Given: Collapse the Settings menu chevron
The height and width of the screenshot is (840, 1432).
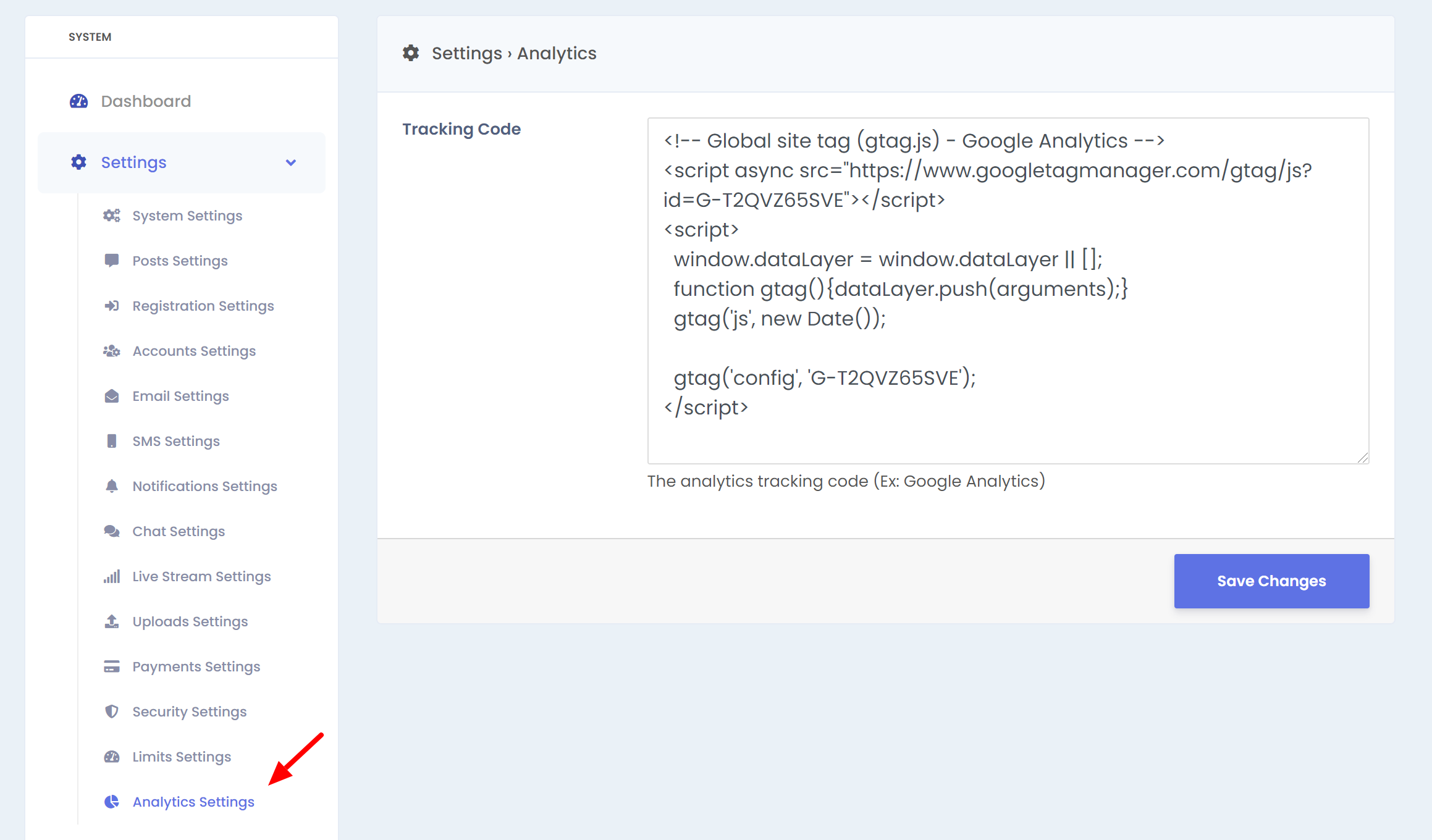Looking at the screenshot, I should [291, 162].
